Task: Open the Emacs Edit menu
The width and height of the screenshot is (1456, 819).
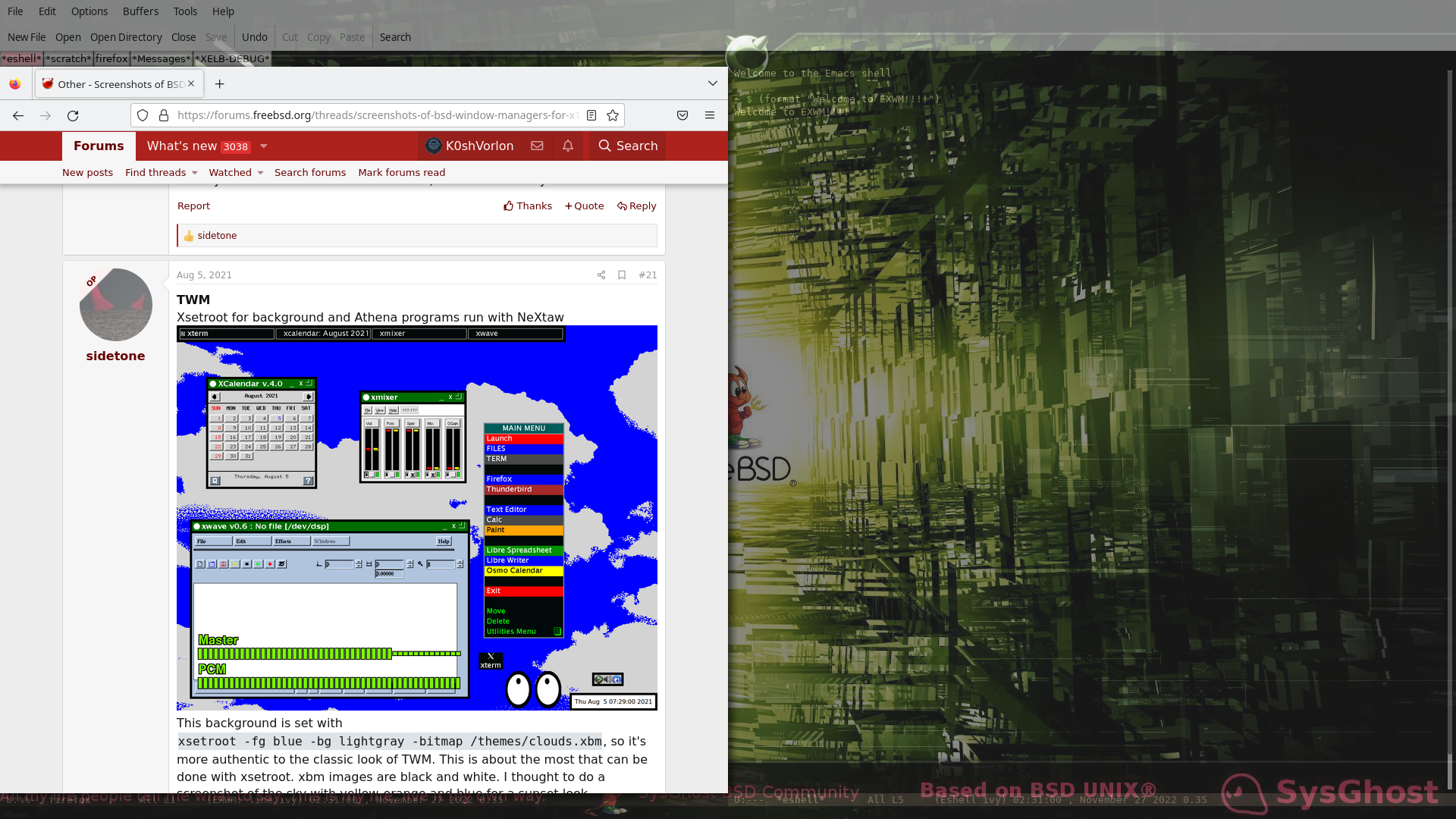Action: 47,11
